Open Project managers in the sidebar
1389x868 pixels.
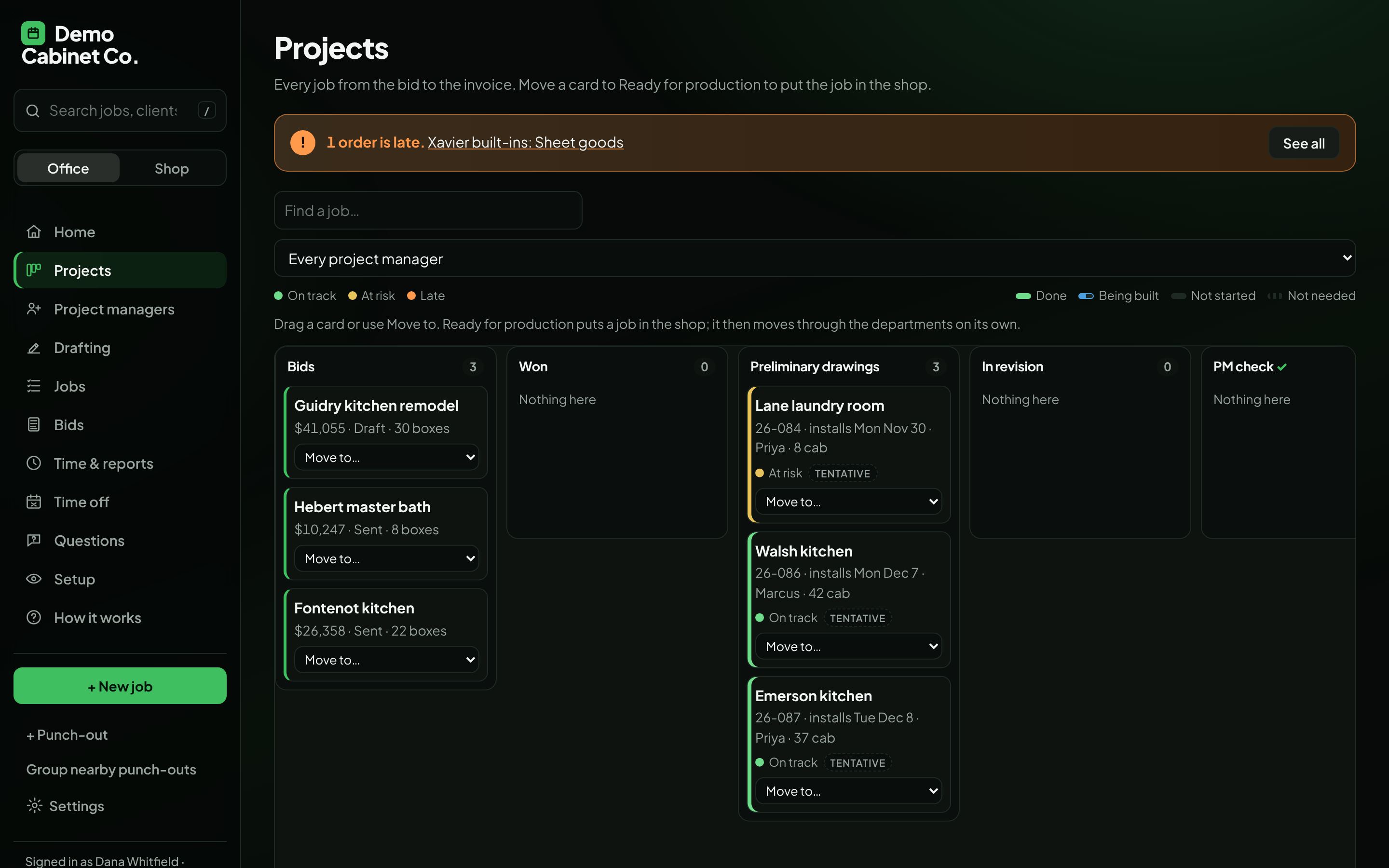point(120,309)
